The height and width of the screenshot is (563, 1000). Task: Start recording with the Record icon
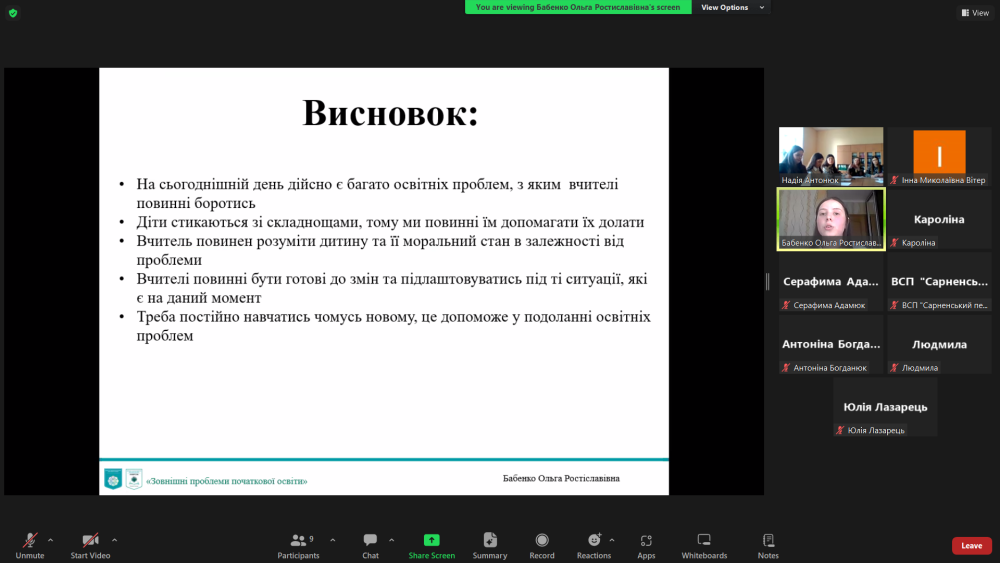click(x=542, y=541)
